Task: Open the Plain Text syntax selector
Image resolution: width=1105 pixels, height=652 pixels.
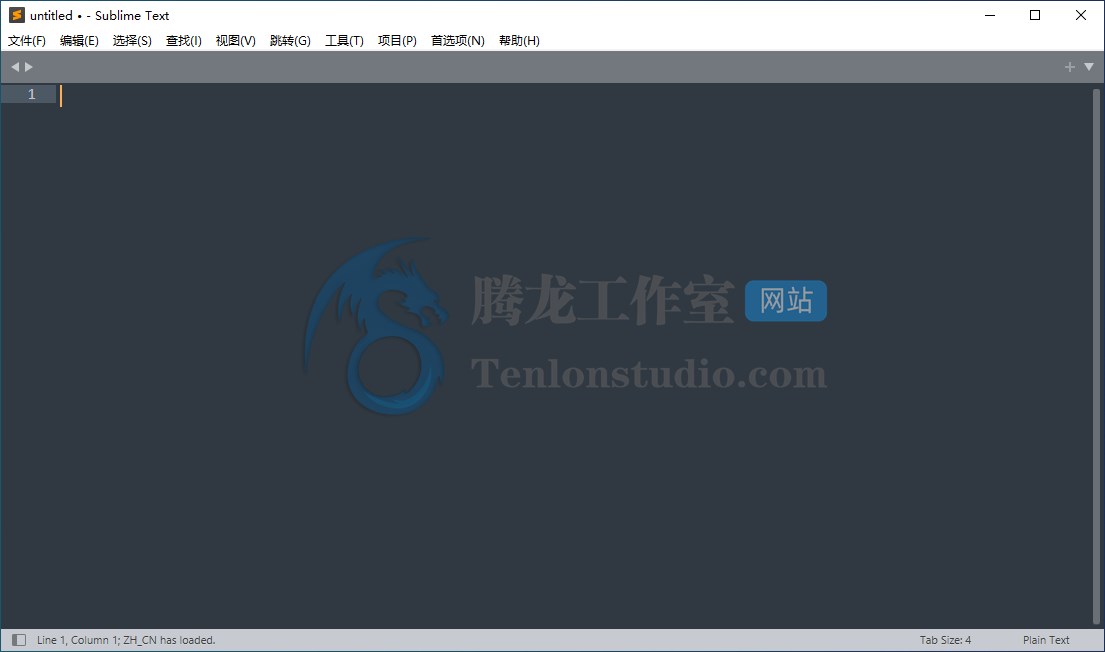Action: coord(1046,640)
